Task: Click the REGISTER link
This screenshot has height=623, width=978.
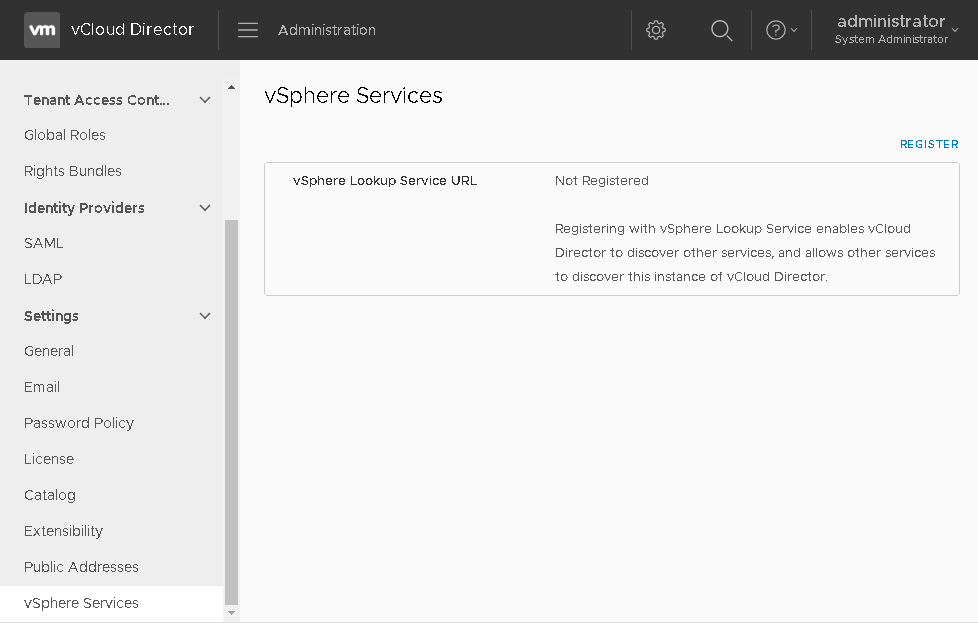Action: [x=928, y=144]
